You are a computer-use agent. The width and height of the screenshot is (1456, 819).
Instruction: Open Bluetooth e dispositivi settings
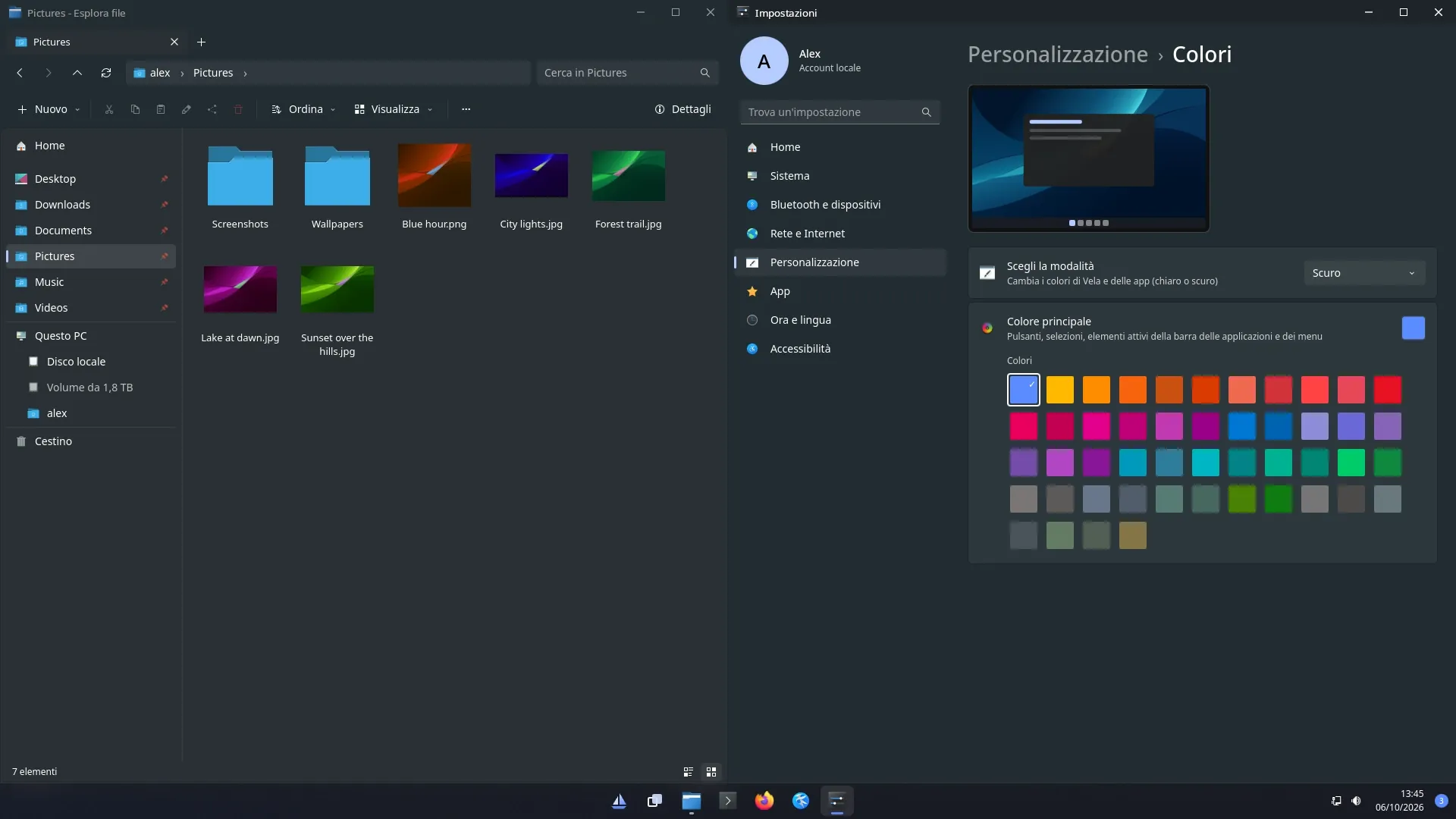pos(839,205)
